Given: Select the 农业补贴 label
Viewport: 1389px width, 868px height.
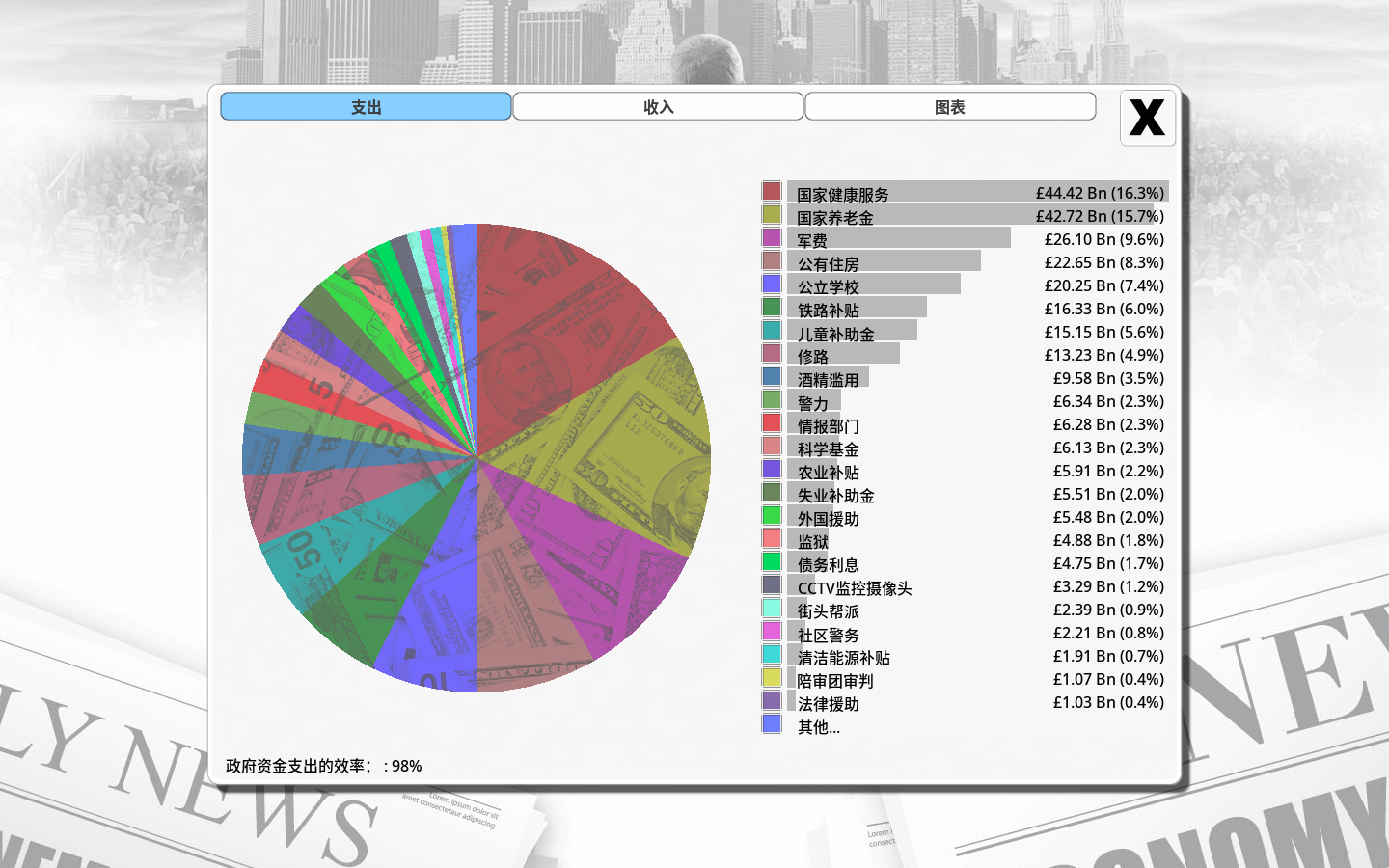Looking at the screenshot, I should [x=828, y=473].
